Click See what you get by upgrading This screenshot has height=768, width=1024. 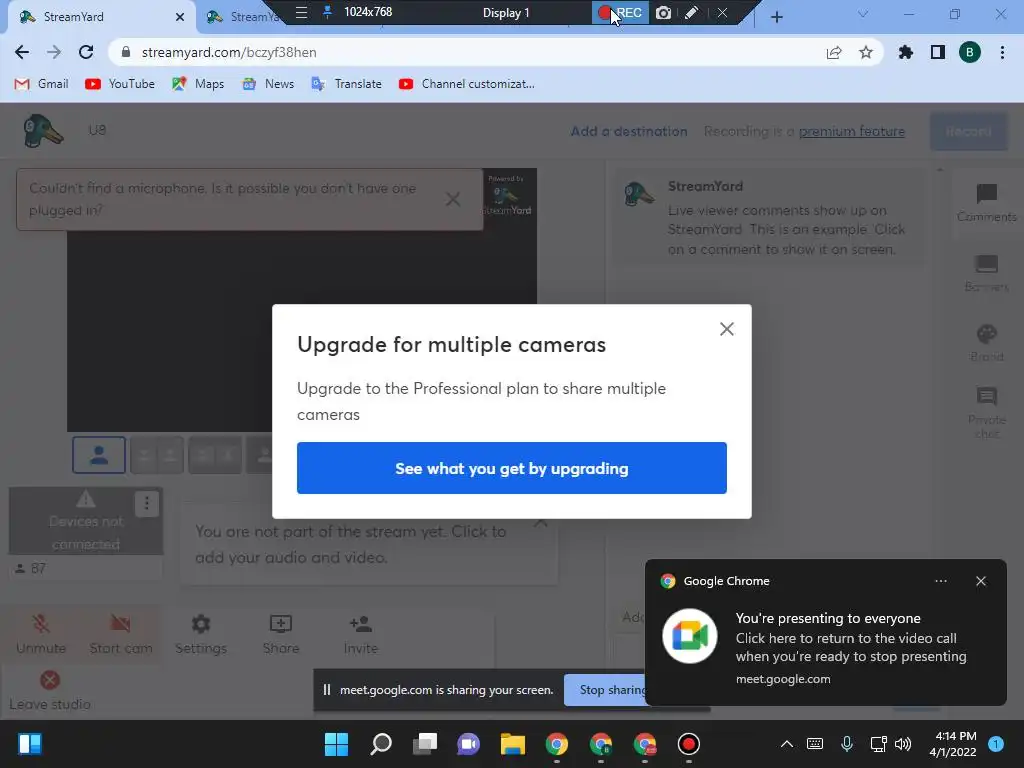click(x=511, y=468)
